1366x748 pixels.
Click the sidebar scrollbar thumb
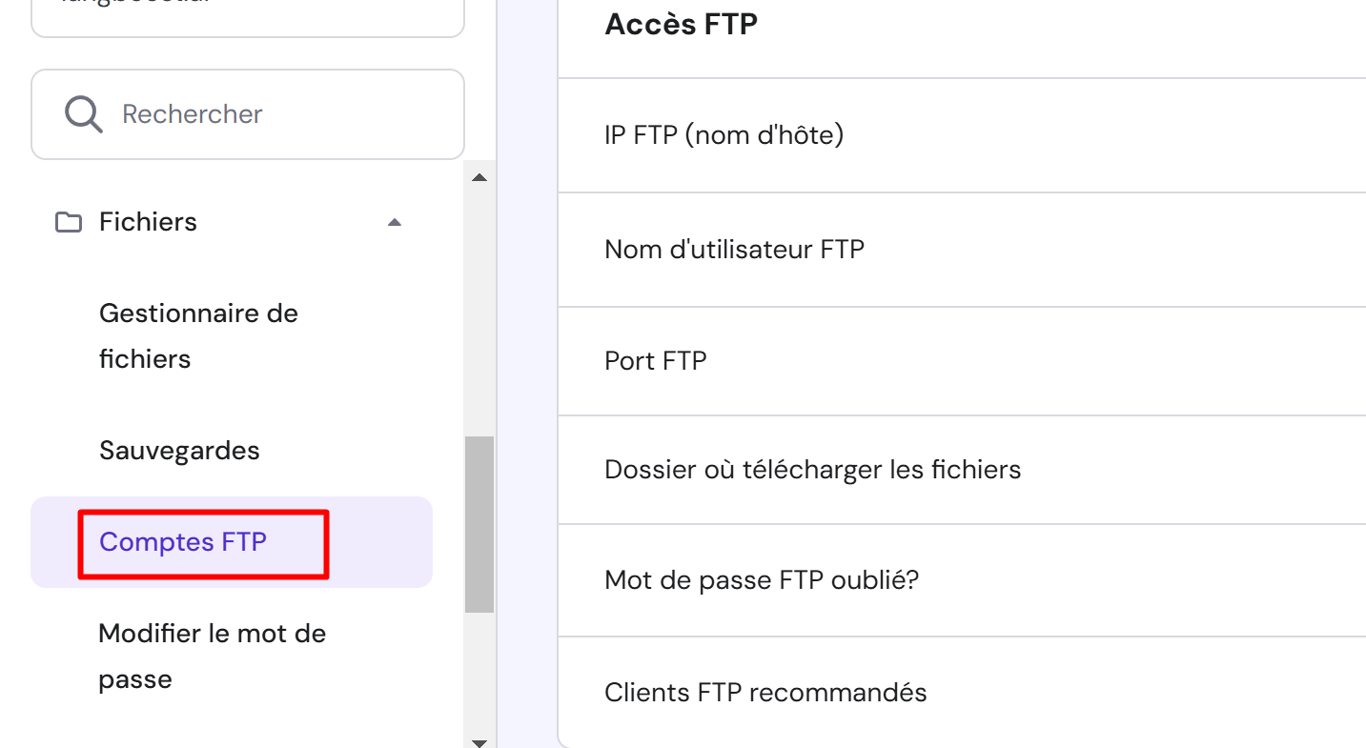[x=479, y=523]
